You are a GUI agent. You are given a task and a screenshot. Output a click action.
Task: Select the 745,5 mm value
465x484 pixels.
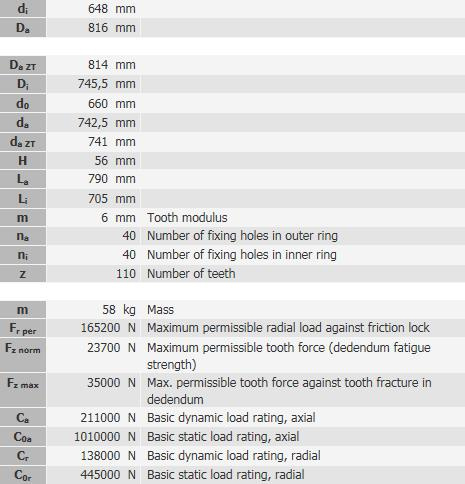pos(107,84)
